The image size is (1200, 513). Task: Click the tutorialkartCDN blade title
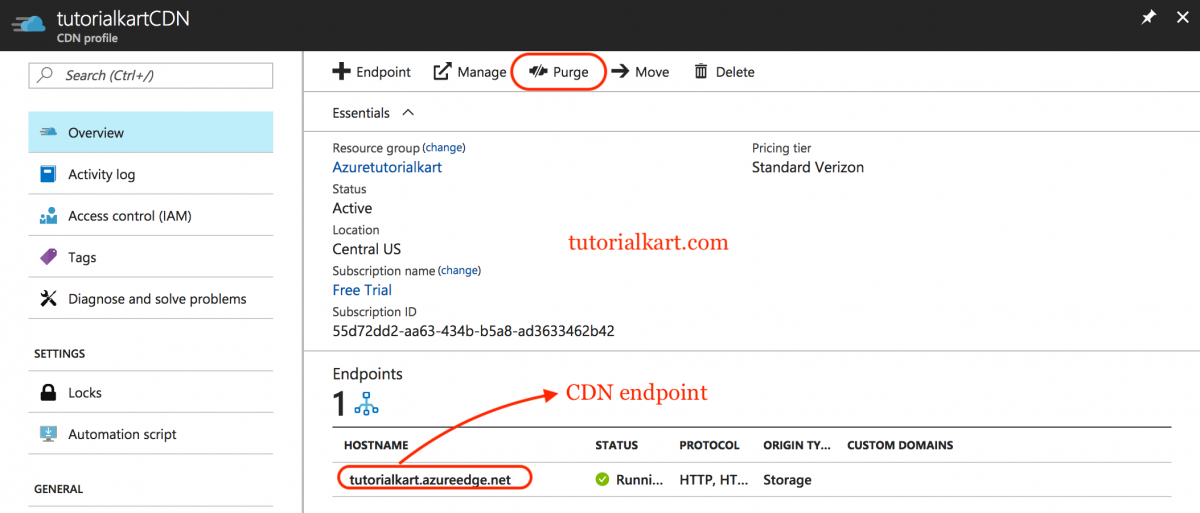[123, 18]
